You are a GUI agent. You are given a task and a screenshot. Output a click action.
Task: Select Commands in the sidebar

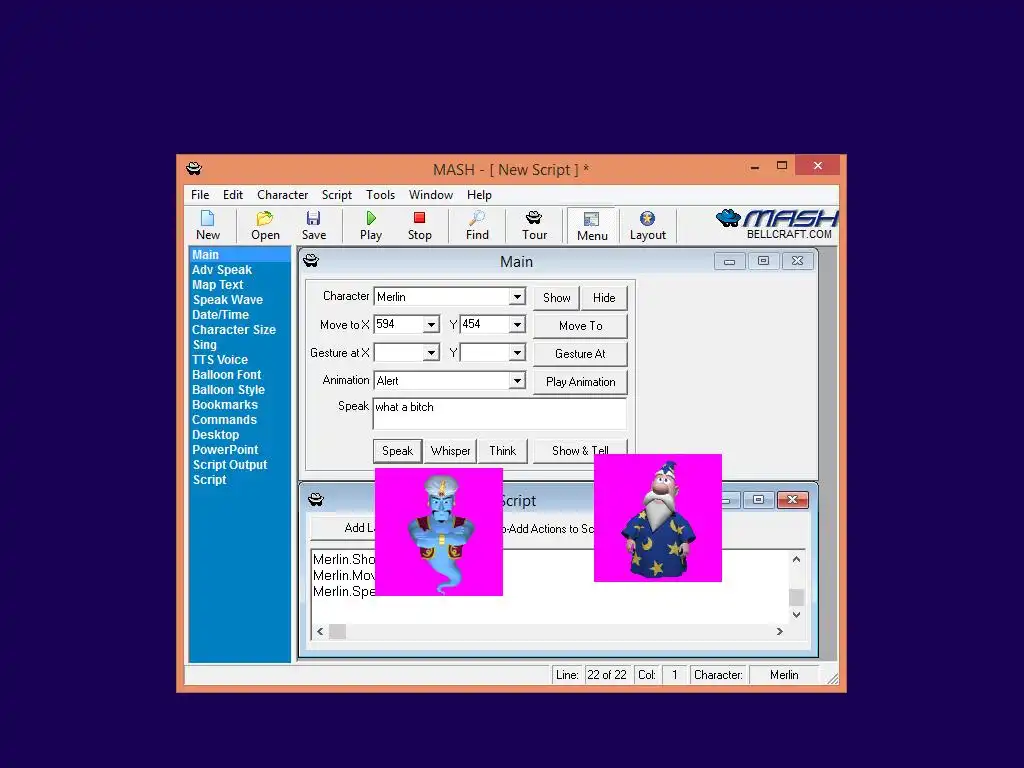tap(224, 420)
